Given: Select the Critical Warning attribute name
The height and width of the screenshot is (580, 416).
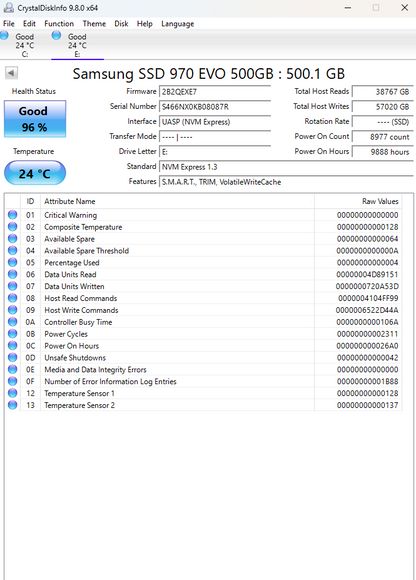Looking at the screenshot, I should coord(70,215).
